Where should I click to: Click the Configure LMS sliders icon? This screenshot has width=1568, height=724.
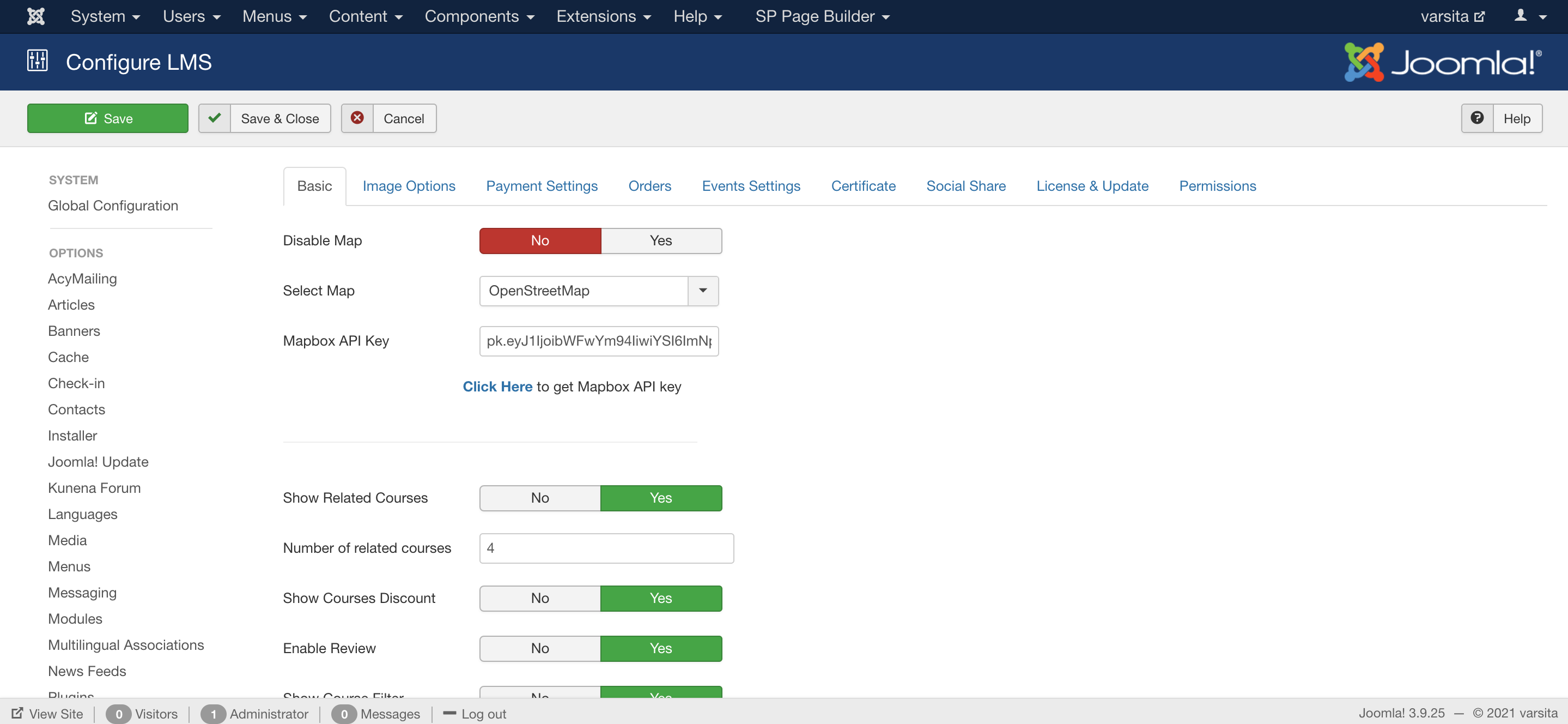(x=37, y=61)
